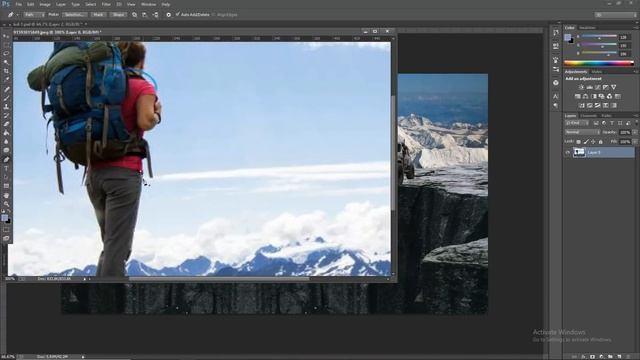Add a Brightness/Contrast adjustment
The image size is (640, 360).
click(x=581, y=87)
